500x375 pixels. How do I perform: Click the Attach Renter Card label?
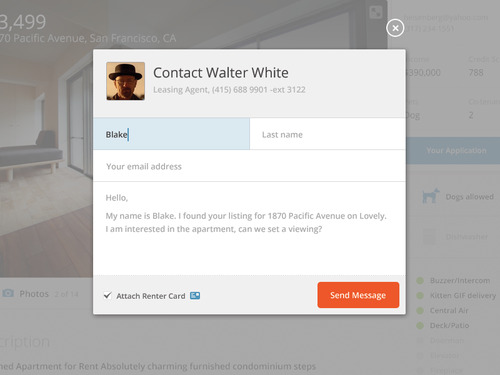tap(151, 296)
